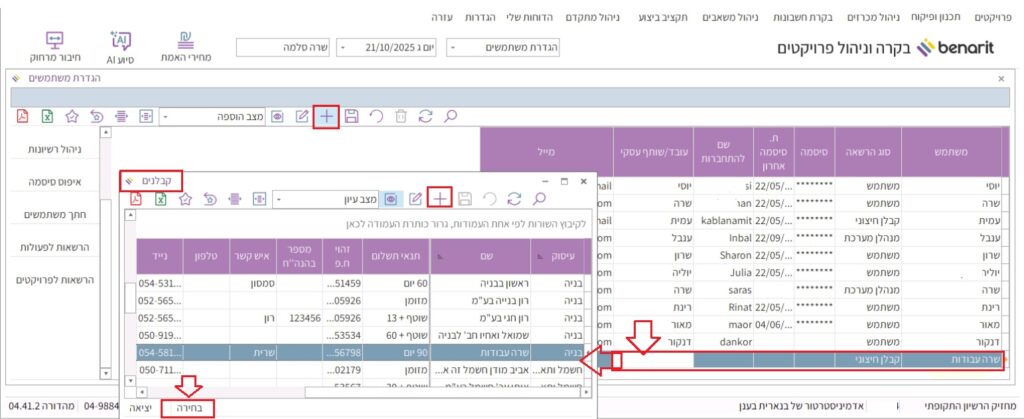Viewport: 1024px width, 419px height.
Task: Toggle the eye view icon in קבלנים window
Action: pyautogui.click(x=391, y=198)
